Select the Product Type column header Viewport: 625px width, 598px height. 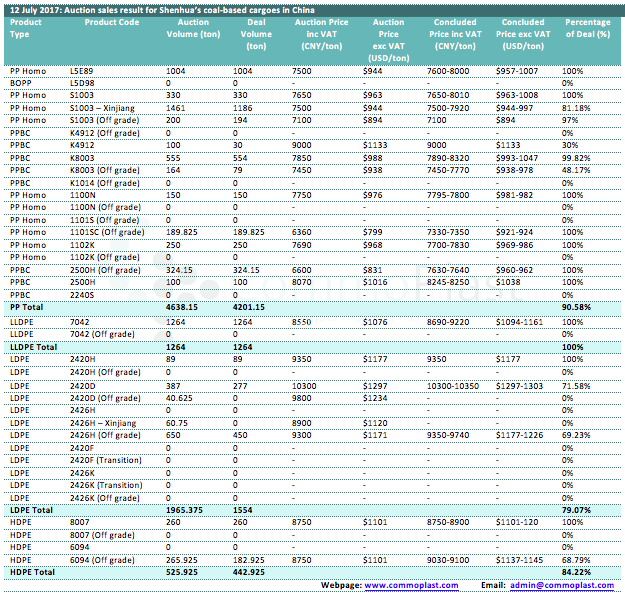point(26,27)
